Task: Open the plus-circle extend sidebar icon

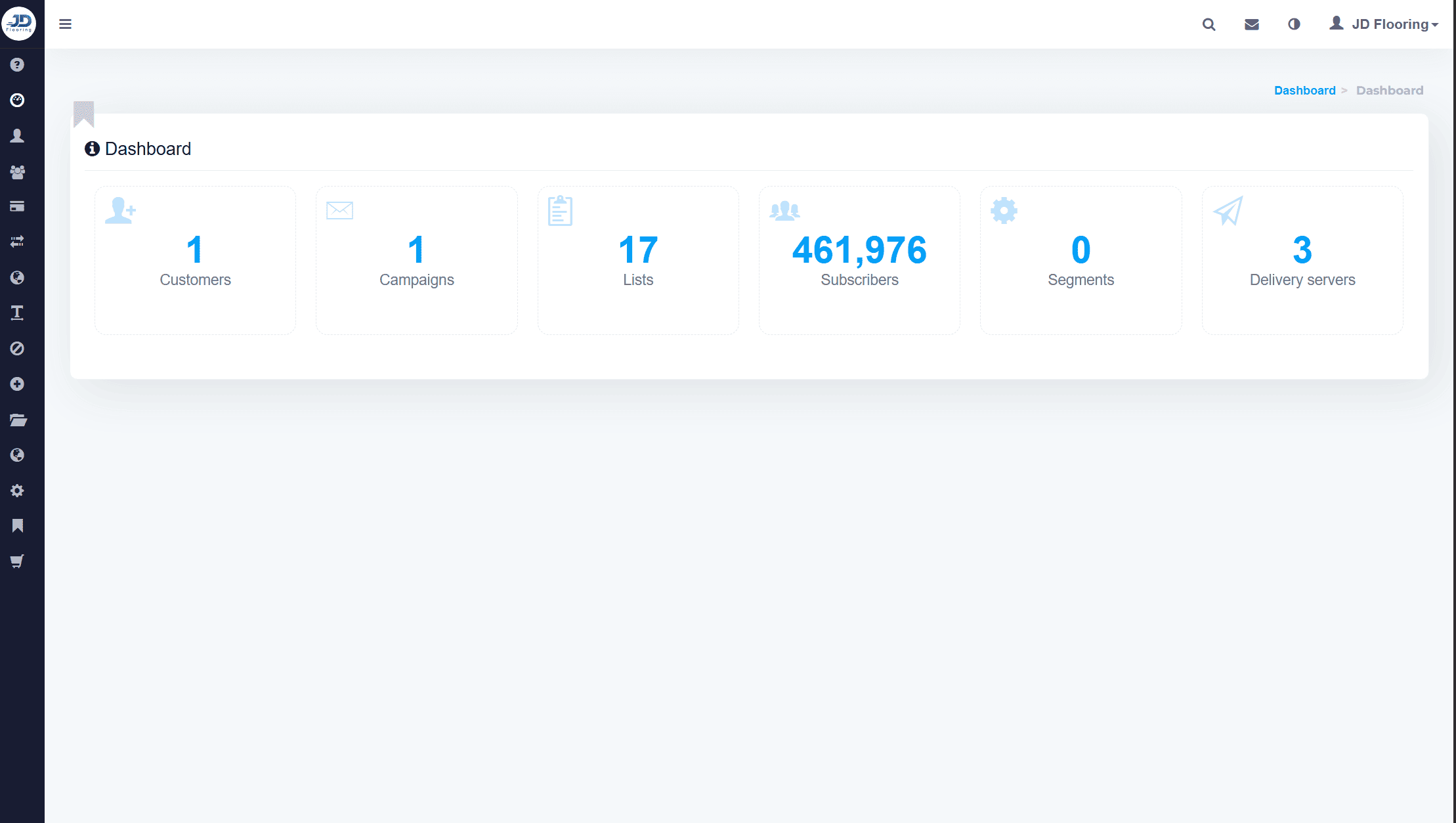Action: click(18, 384)
